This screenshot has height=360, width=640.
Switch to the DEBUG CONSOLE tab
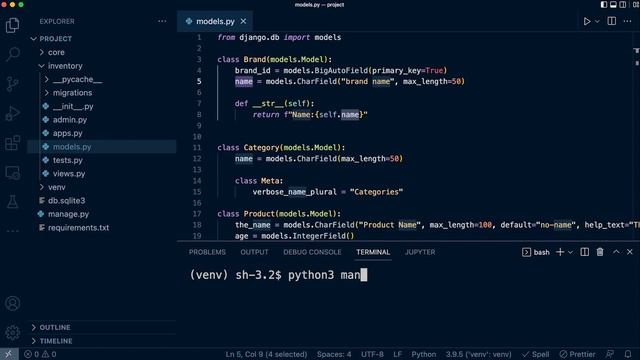point(312,252)
